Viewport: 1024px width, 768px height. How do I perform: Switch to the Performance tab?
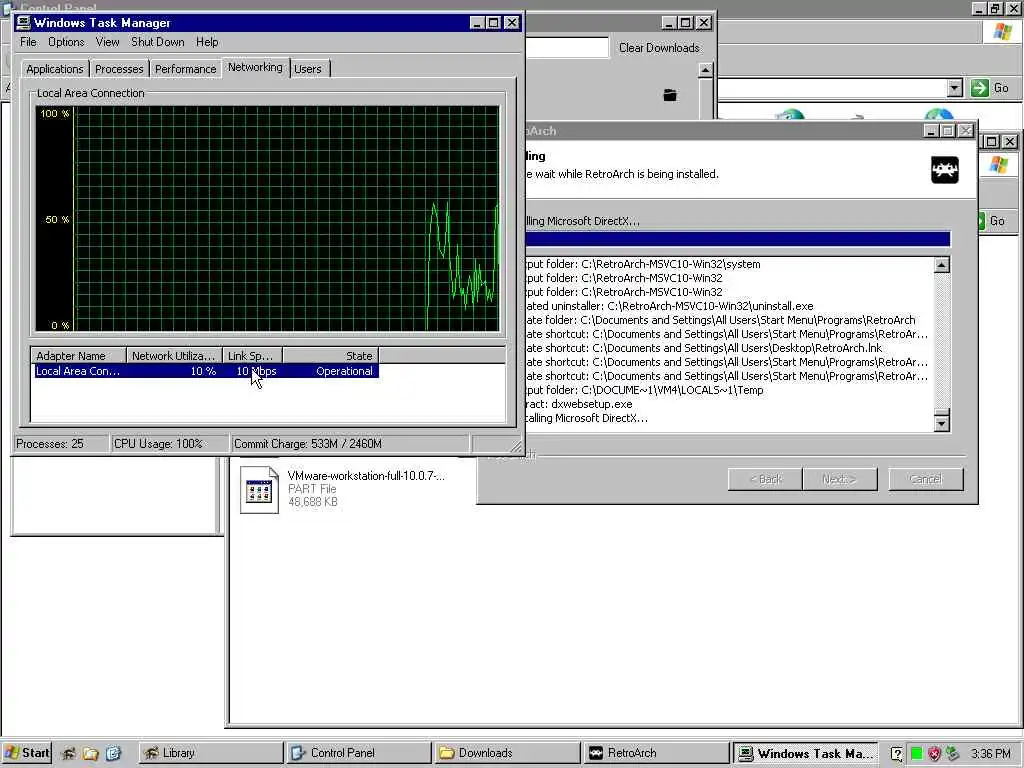click(185, 69)
